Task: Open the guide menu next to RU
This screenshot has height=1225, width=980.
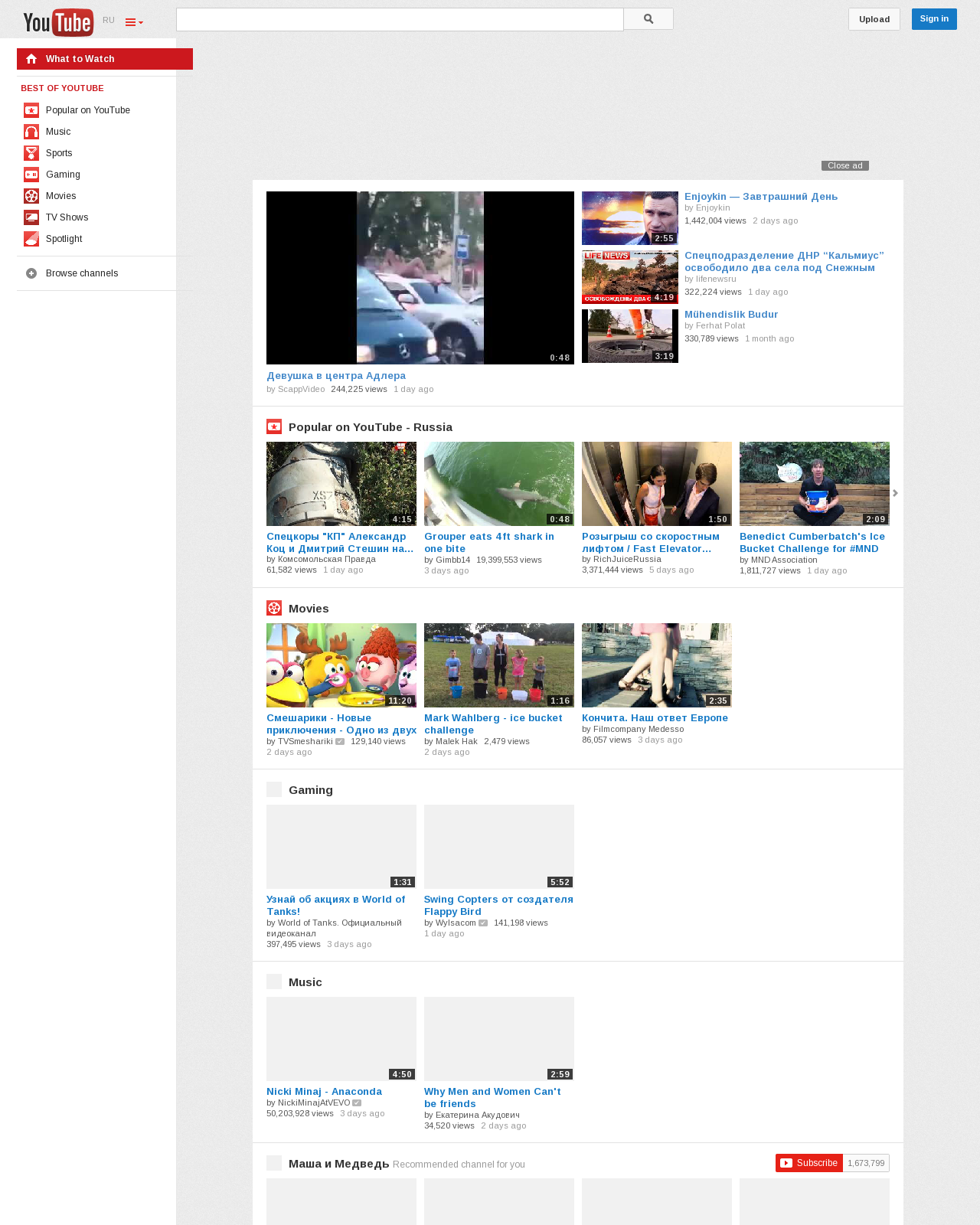Action: coord(134,22)
